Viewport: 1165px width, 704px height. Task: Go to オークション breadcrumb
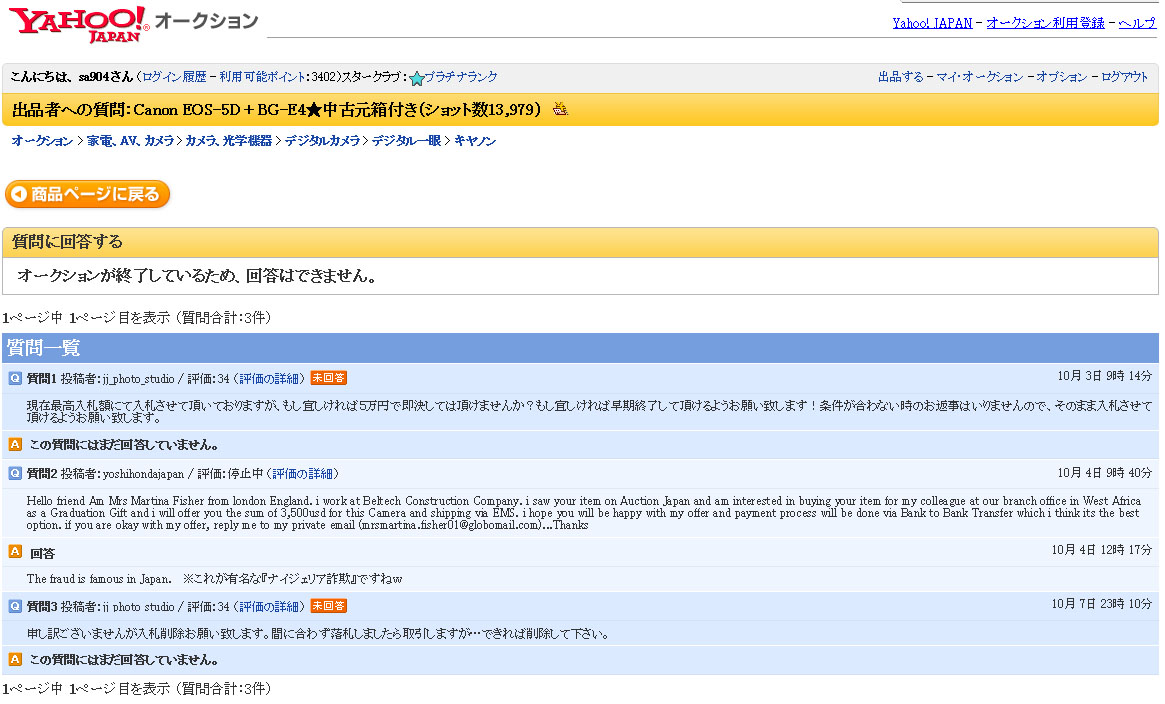tap(42, 141)
